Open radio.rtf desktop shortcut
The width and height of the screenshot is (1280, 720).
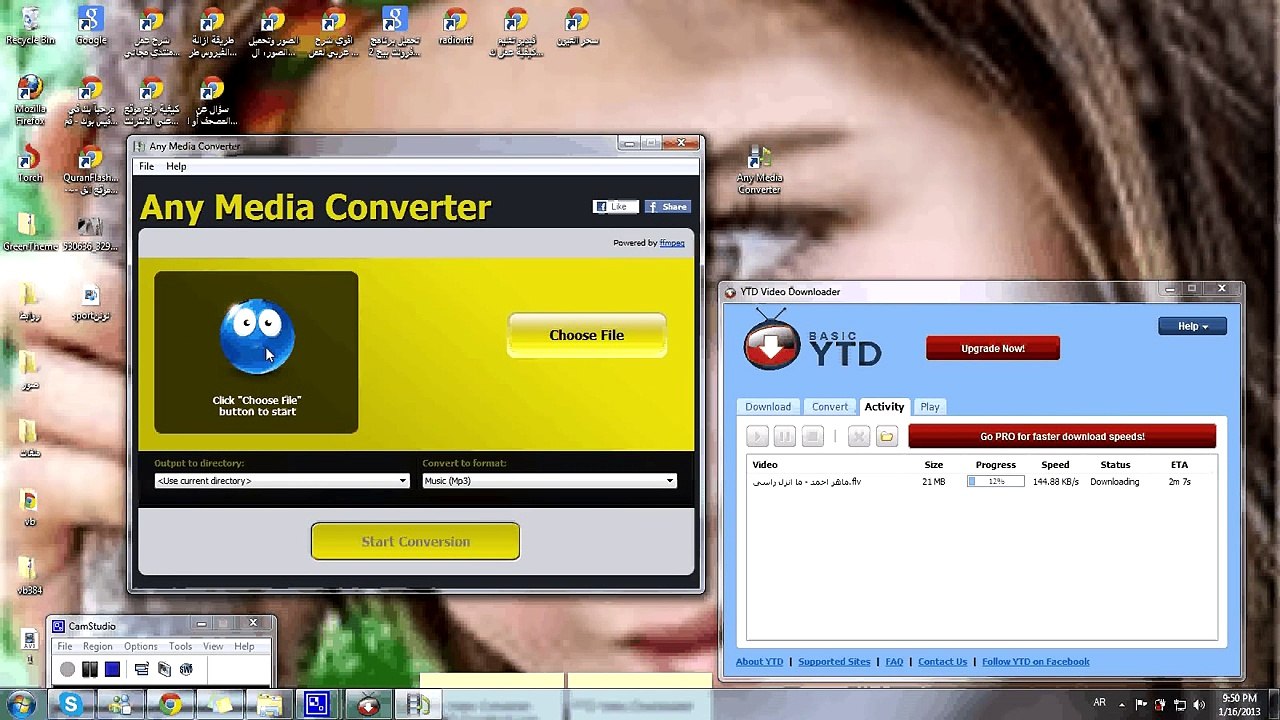coord(455,27)
